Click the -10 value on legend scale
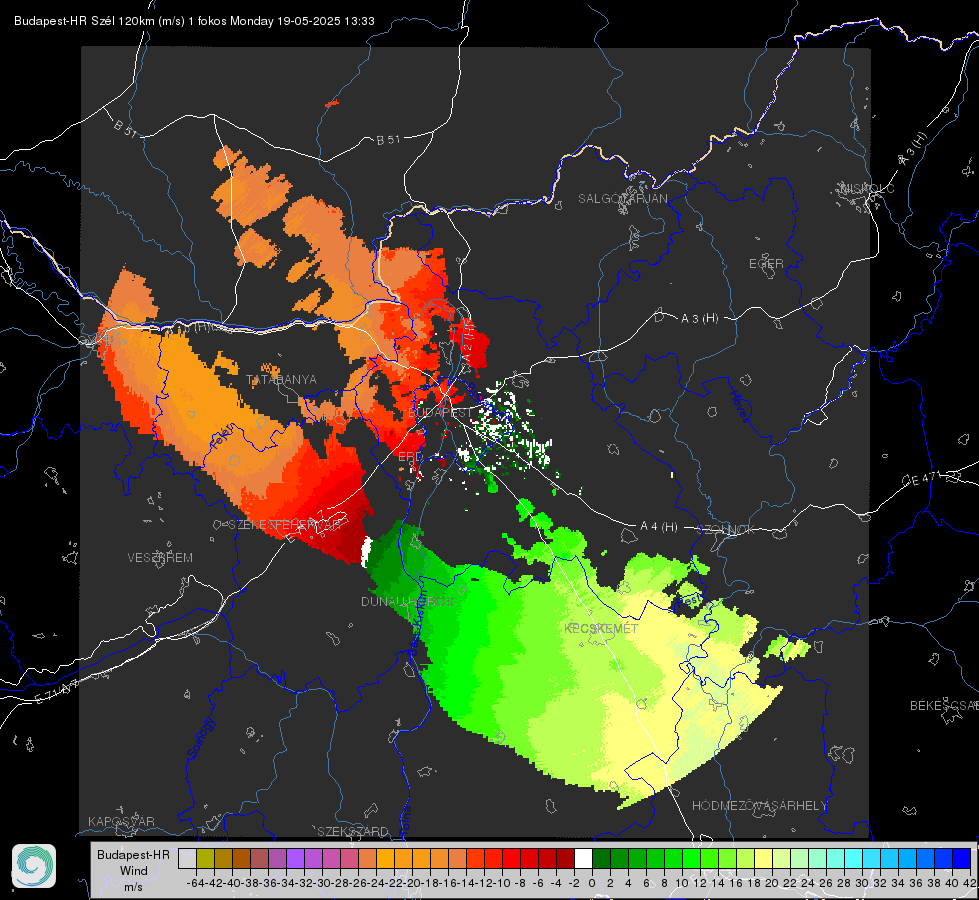The image size is (979, 900). pos(502,883)
